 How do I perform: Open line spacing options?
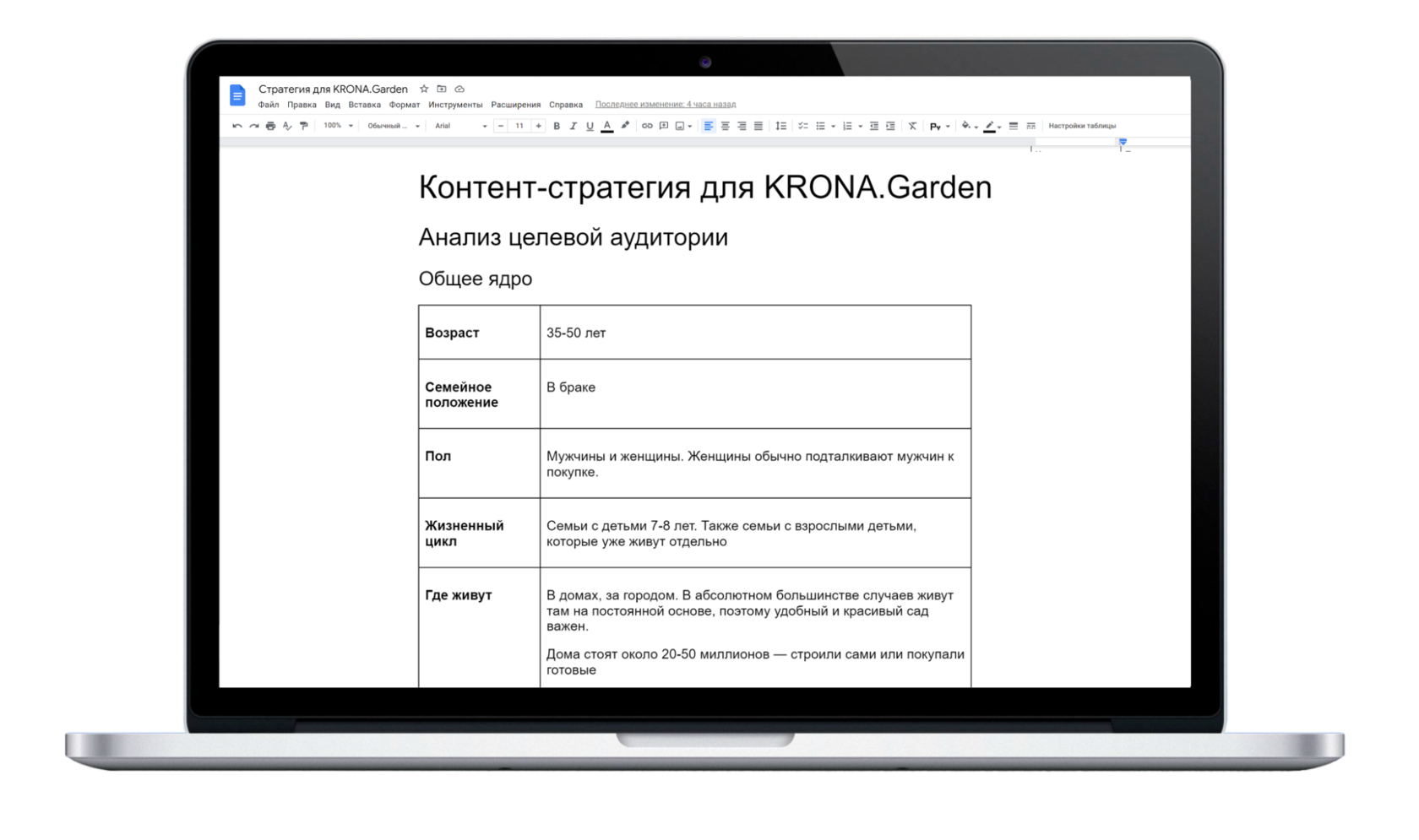(781, 126)
